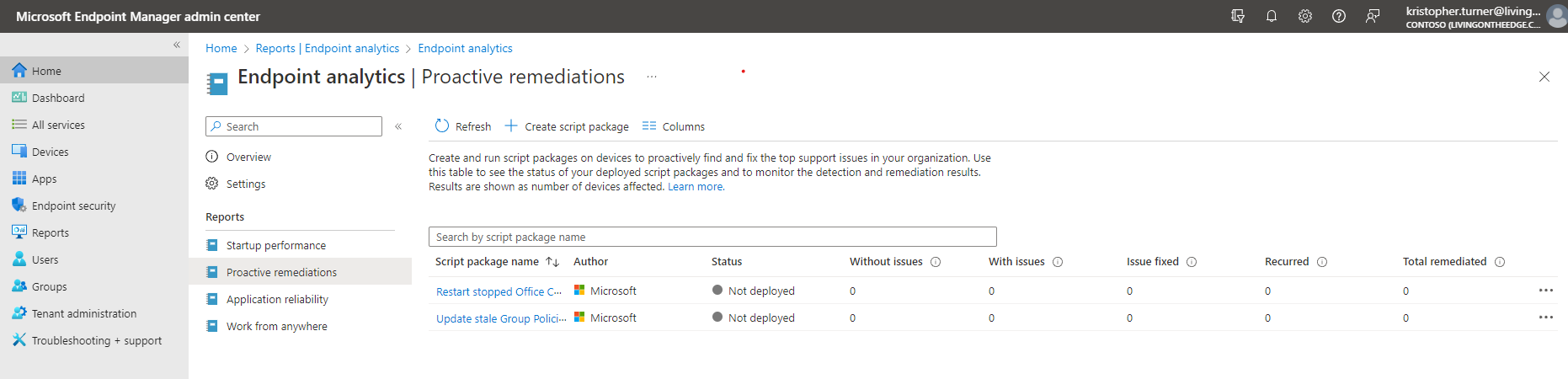Click info icon next to Recurred
Screen dimensions: 1568x379
(x=1322, y=262)
